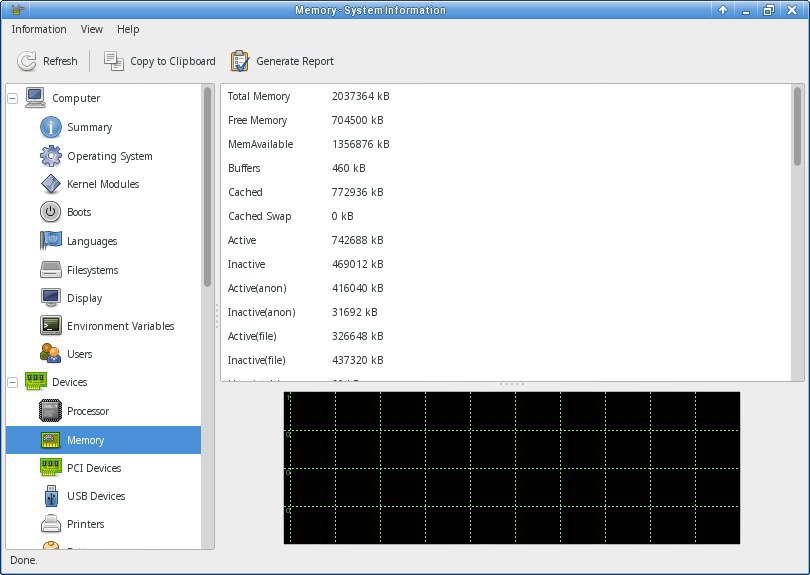Open the Help menu
Viewport: 810px width, 575px height.
128,29
